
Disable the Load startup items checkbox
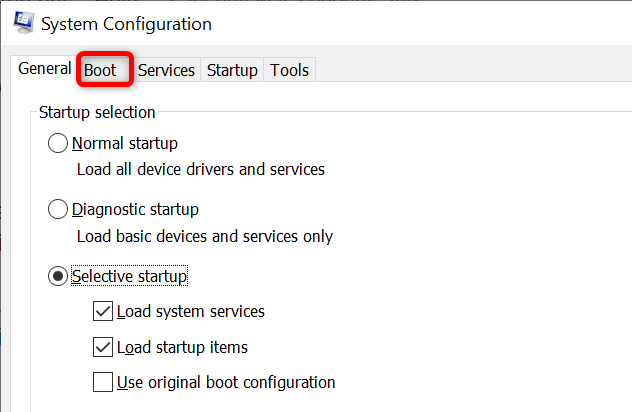(103, 347)
